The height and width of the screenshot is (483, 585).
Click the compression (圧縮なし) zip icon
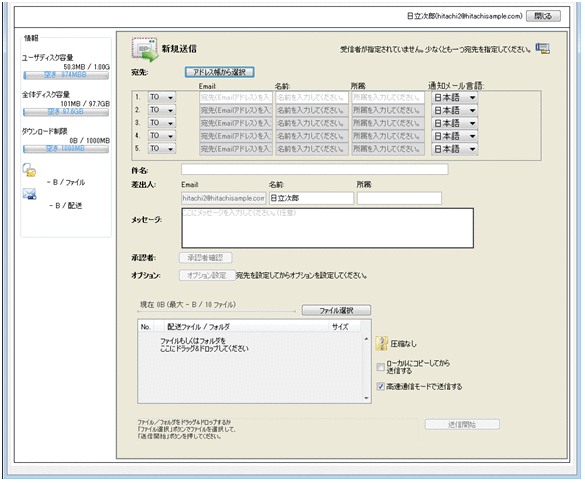[381, 344]
